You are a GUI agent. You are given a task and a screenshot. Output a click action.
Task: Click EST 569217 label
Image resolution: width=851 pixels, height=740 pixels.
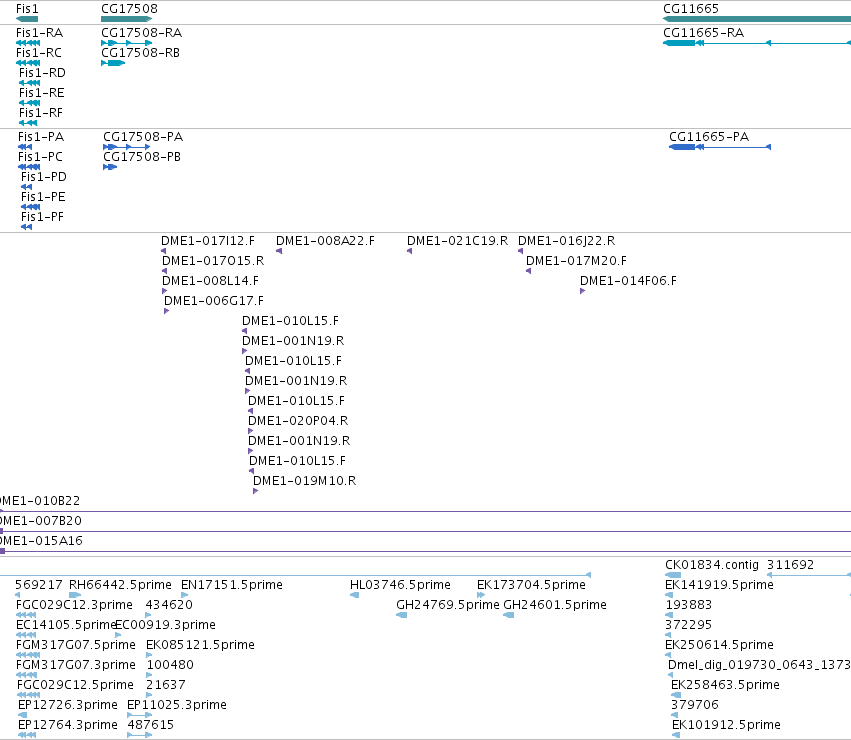(x=39, y=585)
